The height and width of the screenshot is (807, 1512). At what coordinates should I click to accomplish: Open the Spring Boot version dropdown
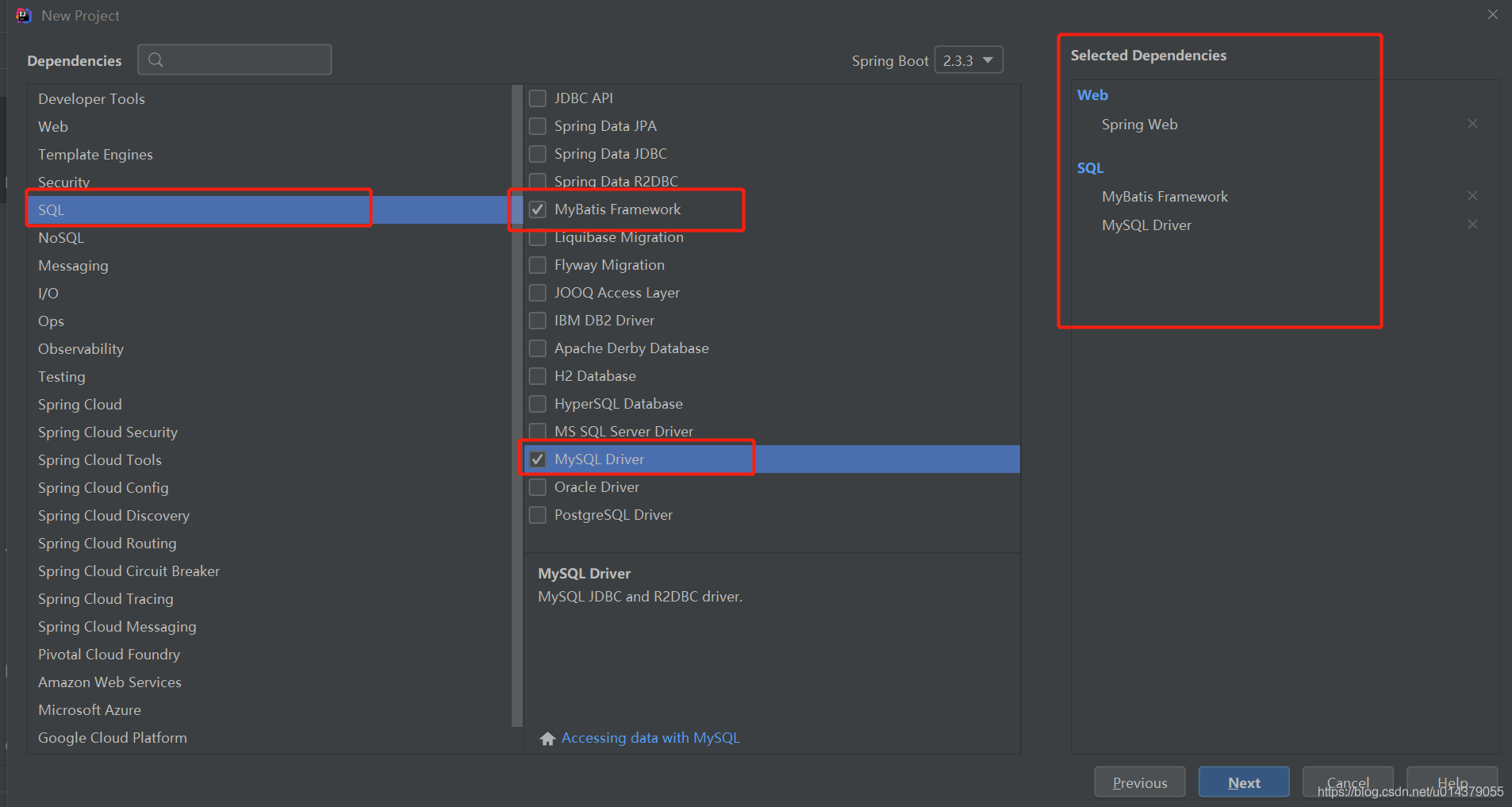pyautogui.click(x=969, y=60)
